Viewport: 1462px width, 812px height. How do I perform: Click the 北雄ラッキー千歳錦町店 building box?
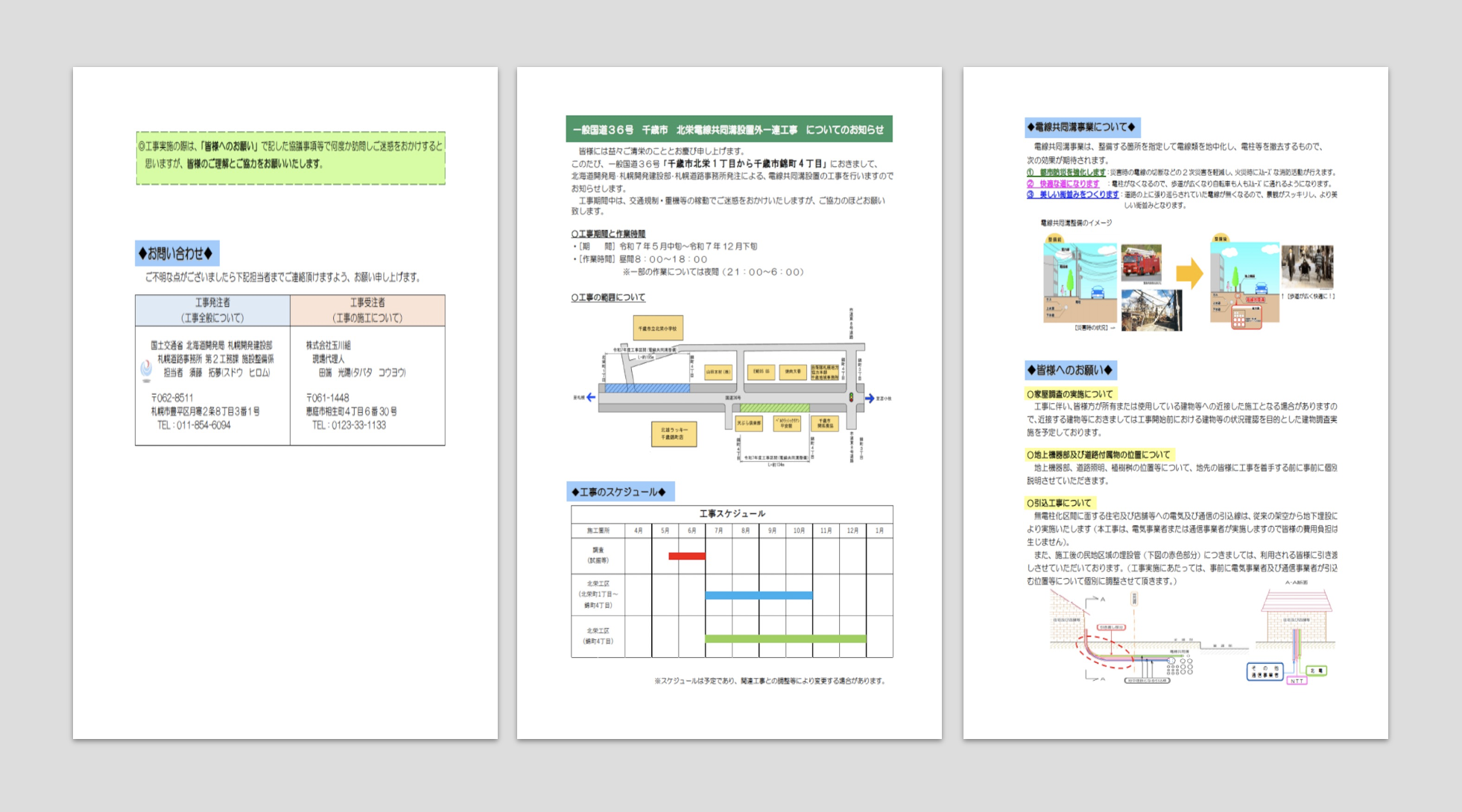coord(674,434)
